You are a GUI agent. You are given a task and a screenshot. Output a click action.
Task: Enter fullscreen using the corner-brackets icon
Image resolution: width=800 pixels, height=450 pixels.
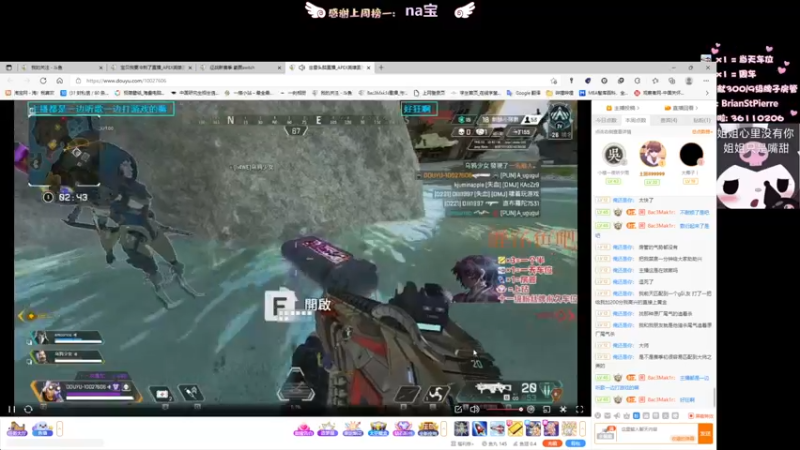tap(580, 409)
